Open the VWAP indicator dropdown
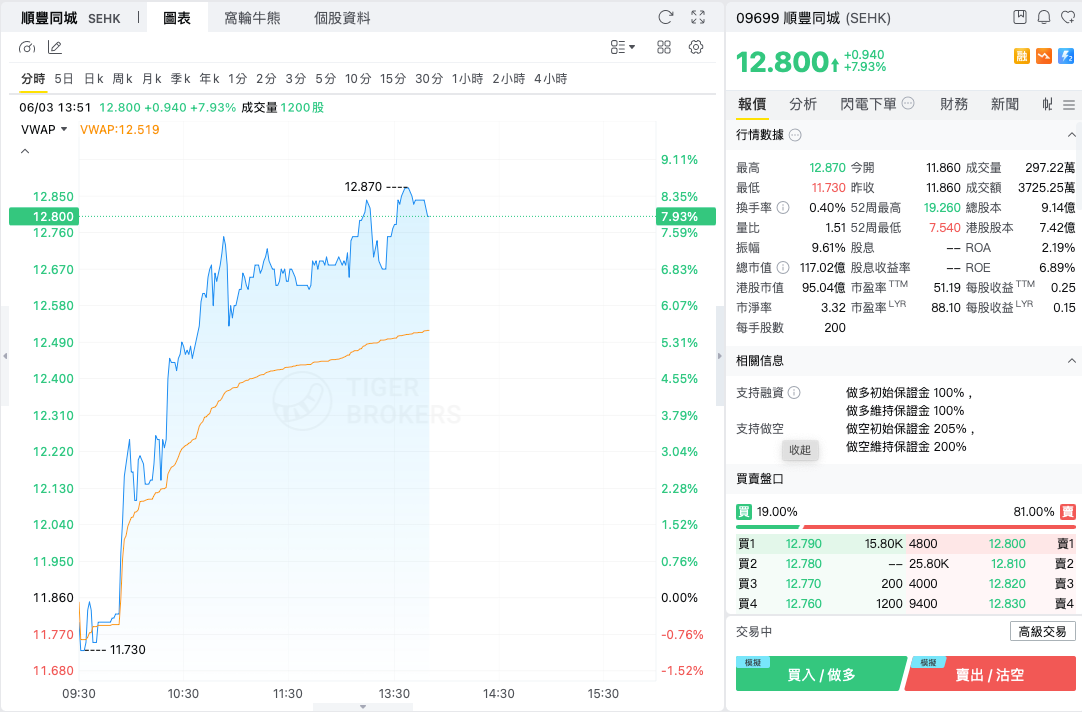 44,129
